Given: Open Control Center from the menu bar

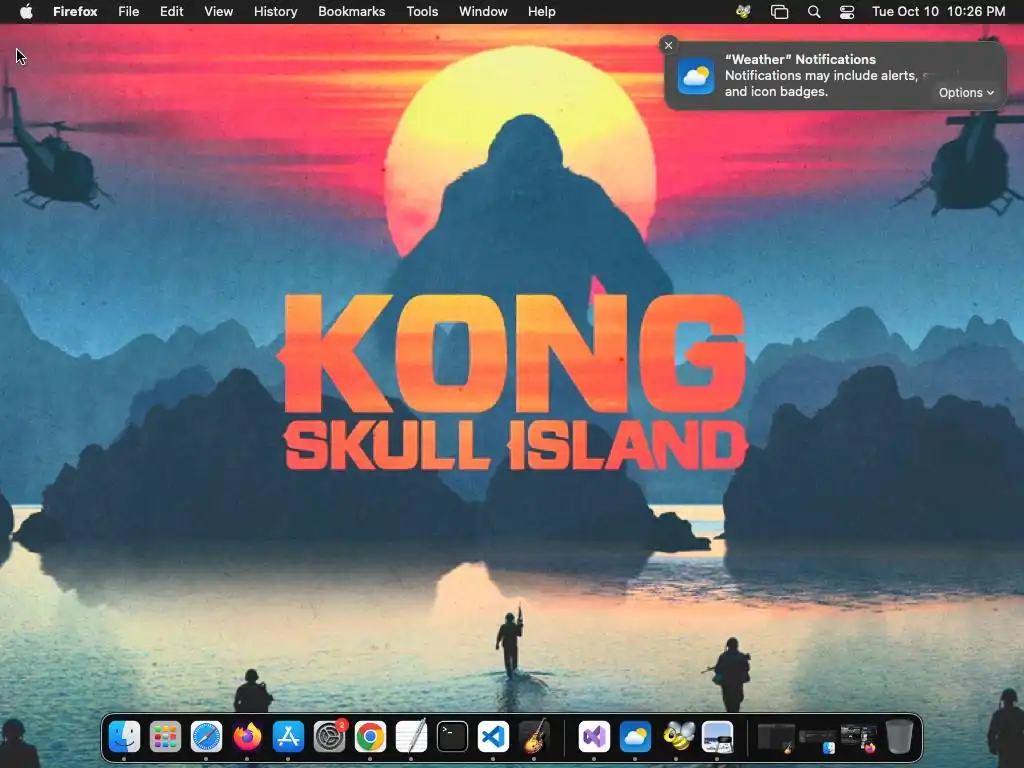Looking at the screenshot, I should pyautogui.click(x=847, y=12).
